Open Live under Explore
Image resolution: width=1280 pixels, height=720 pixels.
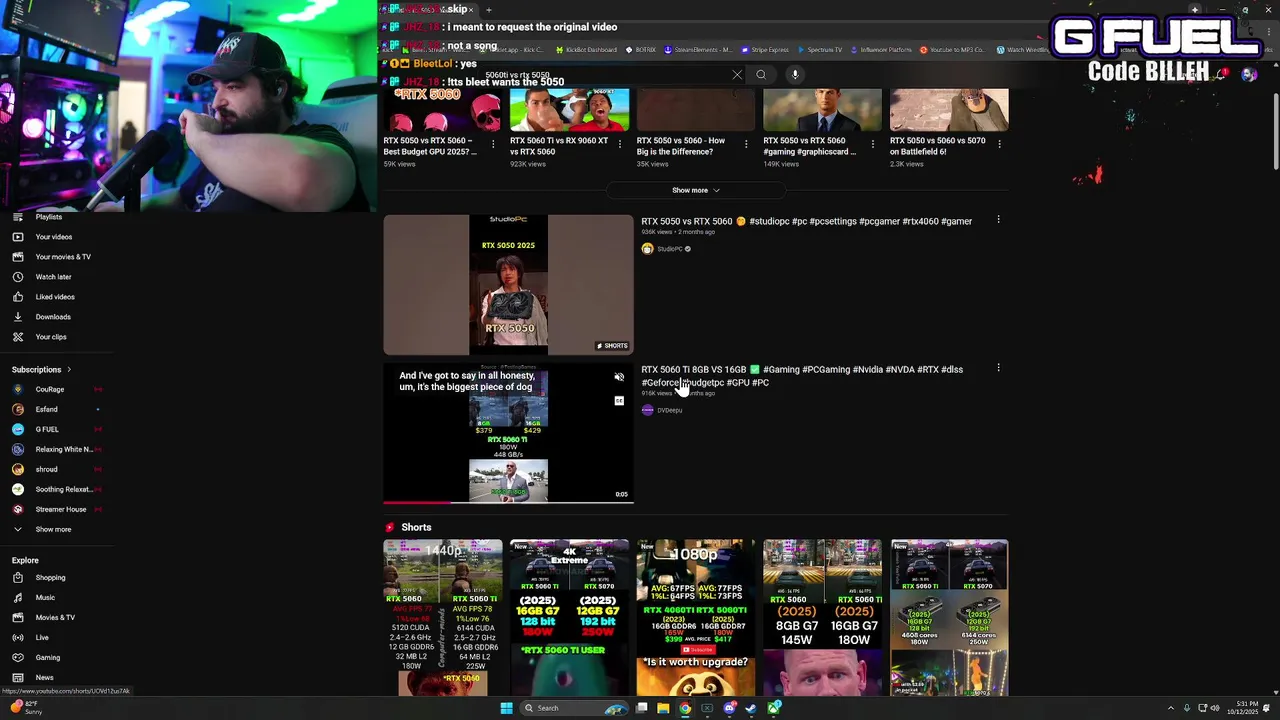(42, 637)
